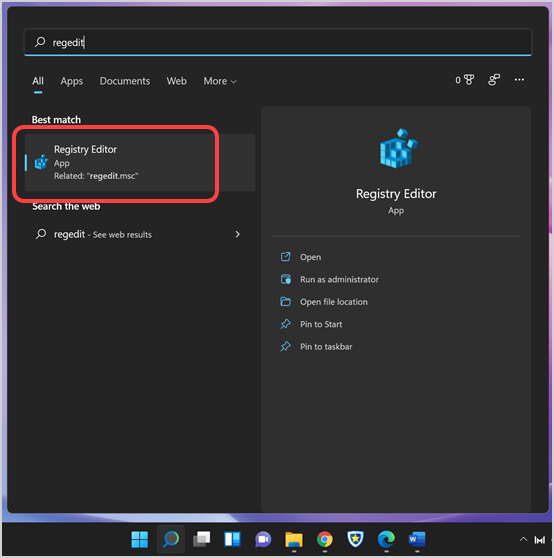The height and width of the screenshot is (558, 554).
Task: Click the Run as administrator shield icon
Action: (x=285, y=279)
